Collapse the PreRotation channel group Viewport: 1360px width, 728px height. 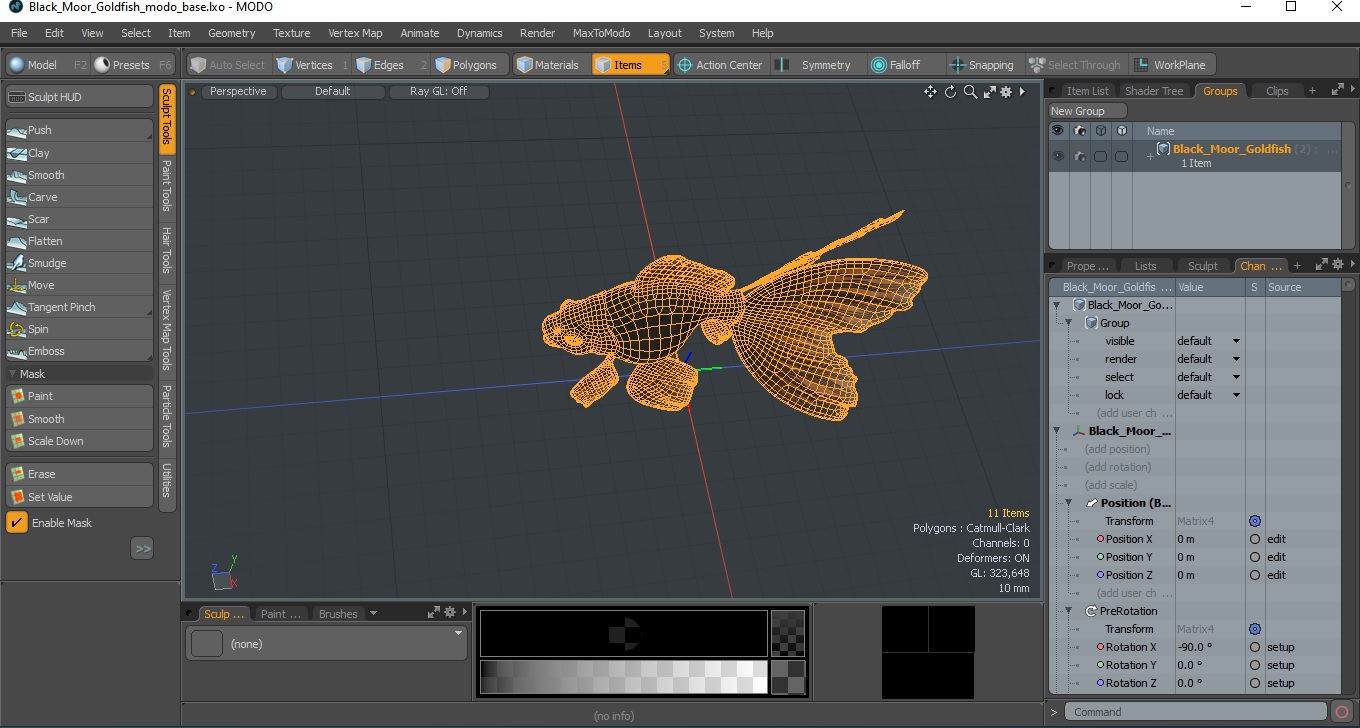coord(1068,611)
